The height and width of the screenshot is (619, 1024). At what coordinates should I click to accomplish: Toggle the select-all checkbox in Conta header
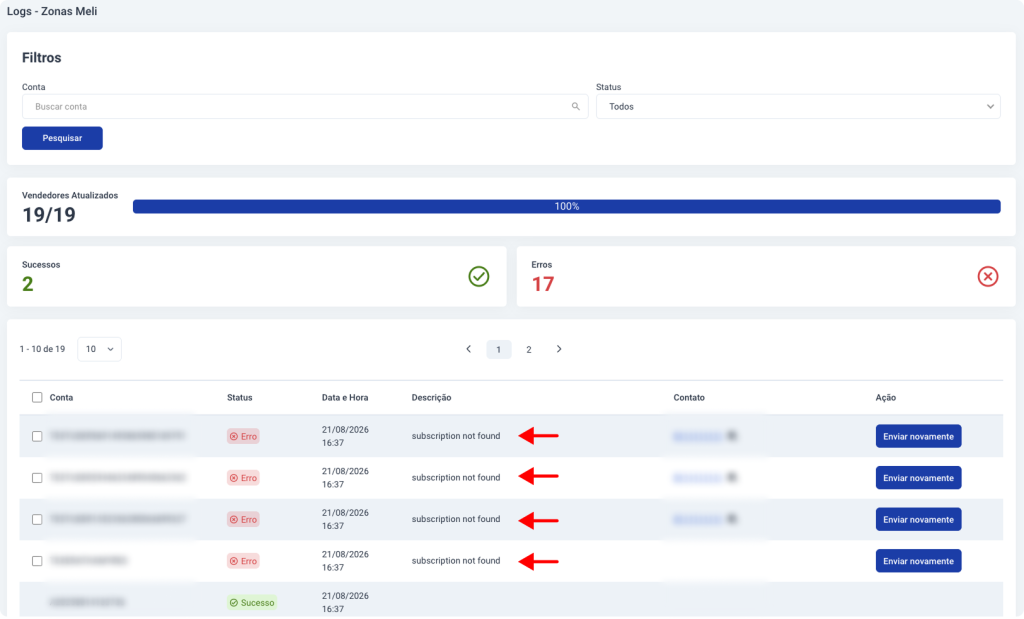point(37,397)
